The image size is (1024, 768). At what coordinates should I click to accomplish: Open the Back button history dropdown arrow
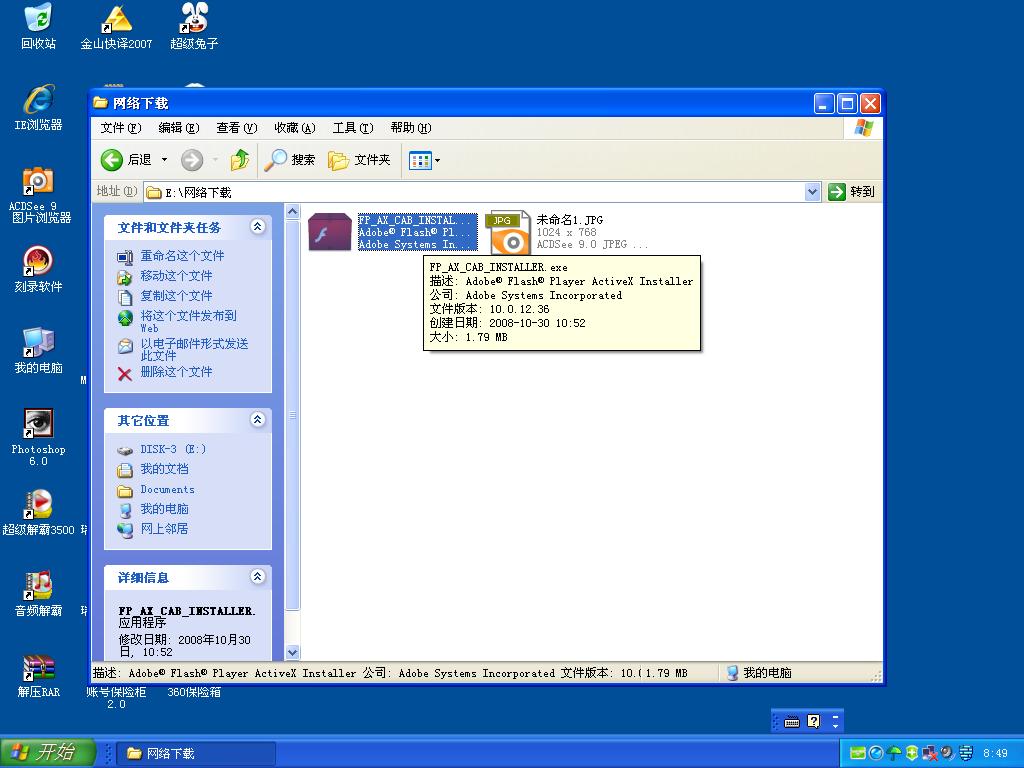tap(164, 159)
